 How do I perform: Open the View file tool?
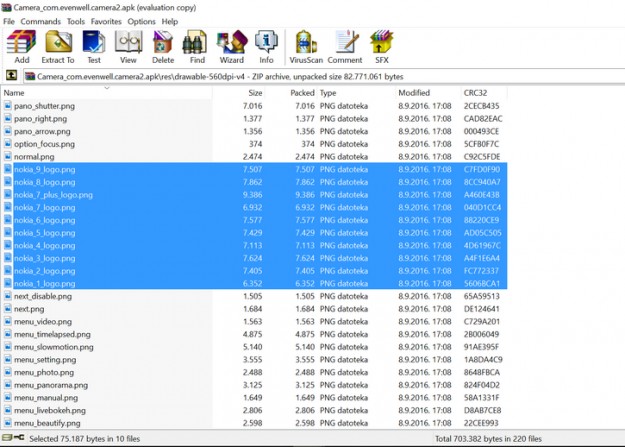pyautogui.click(x=127, y=45)
